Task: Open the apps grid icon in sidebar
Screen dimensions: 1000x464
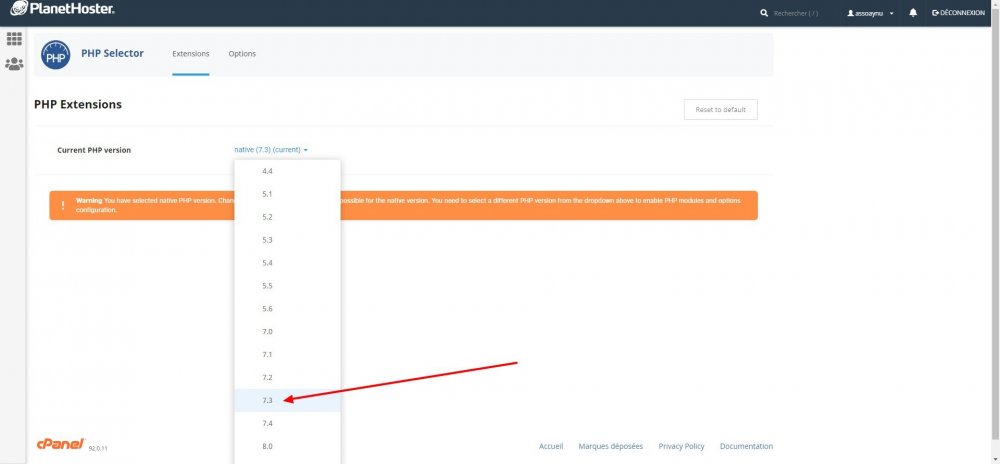Action: pos(14,39)
